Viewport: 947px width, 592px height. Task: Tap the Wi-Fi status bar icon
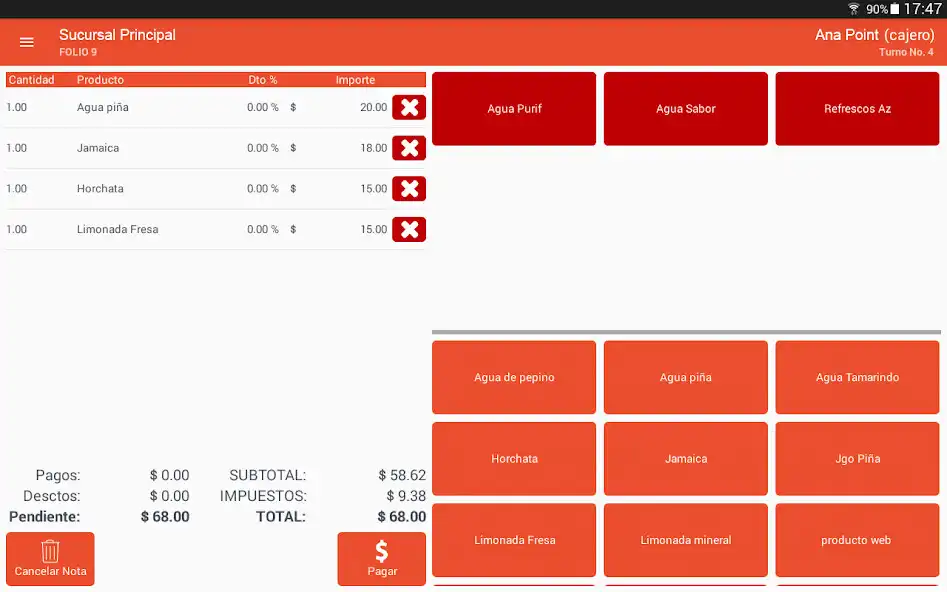855,7
